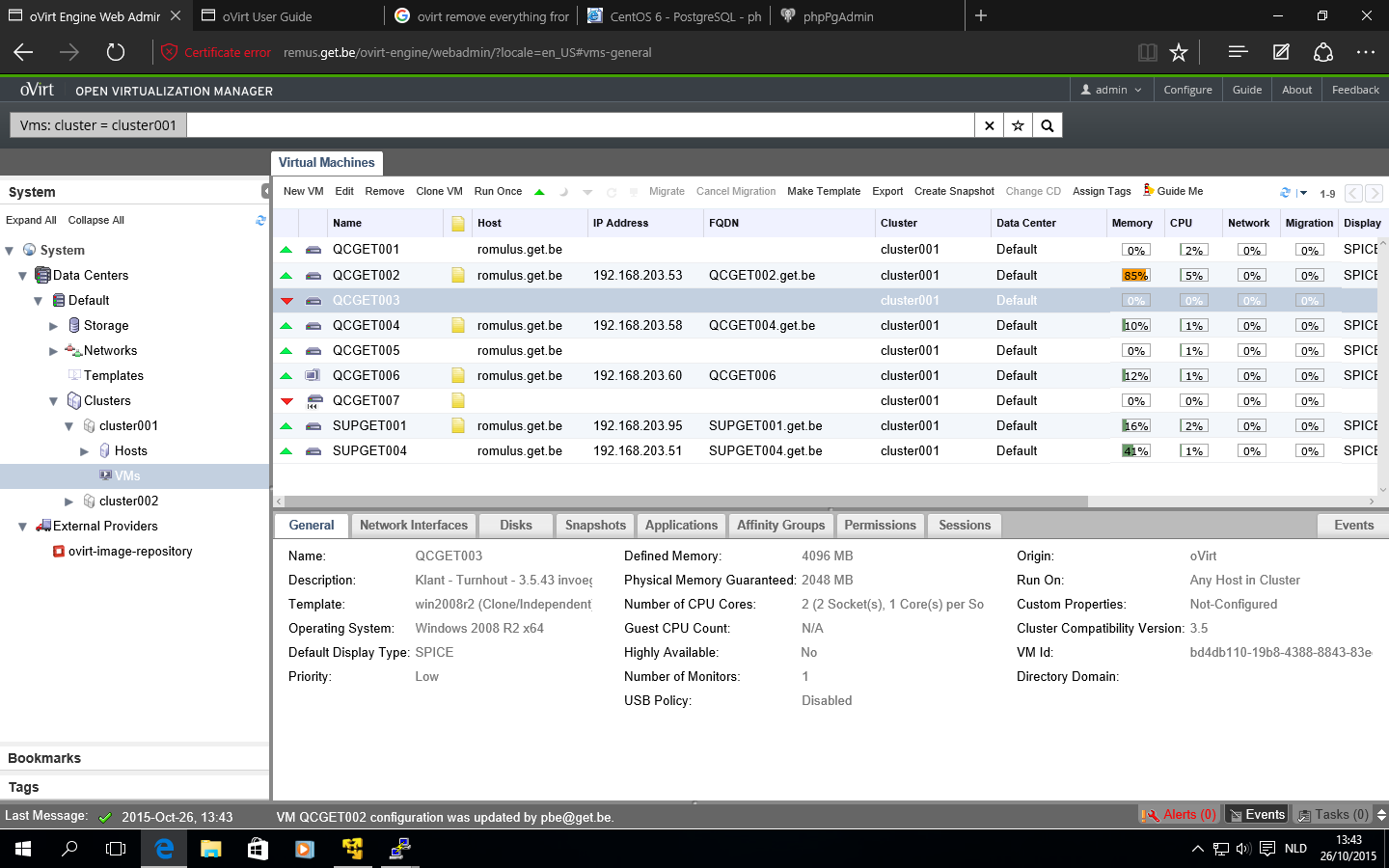Switch to the Network Interfaces tab

[x=413, y=526]
